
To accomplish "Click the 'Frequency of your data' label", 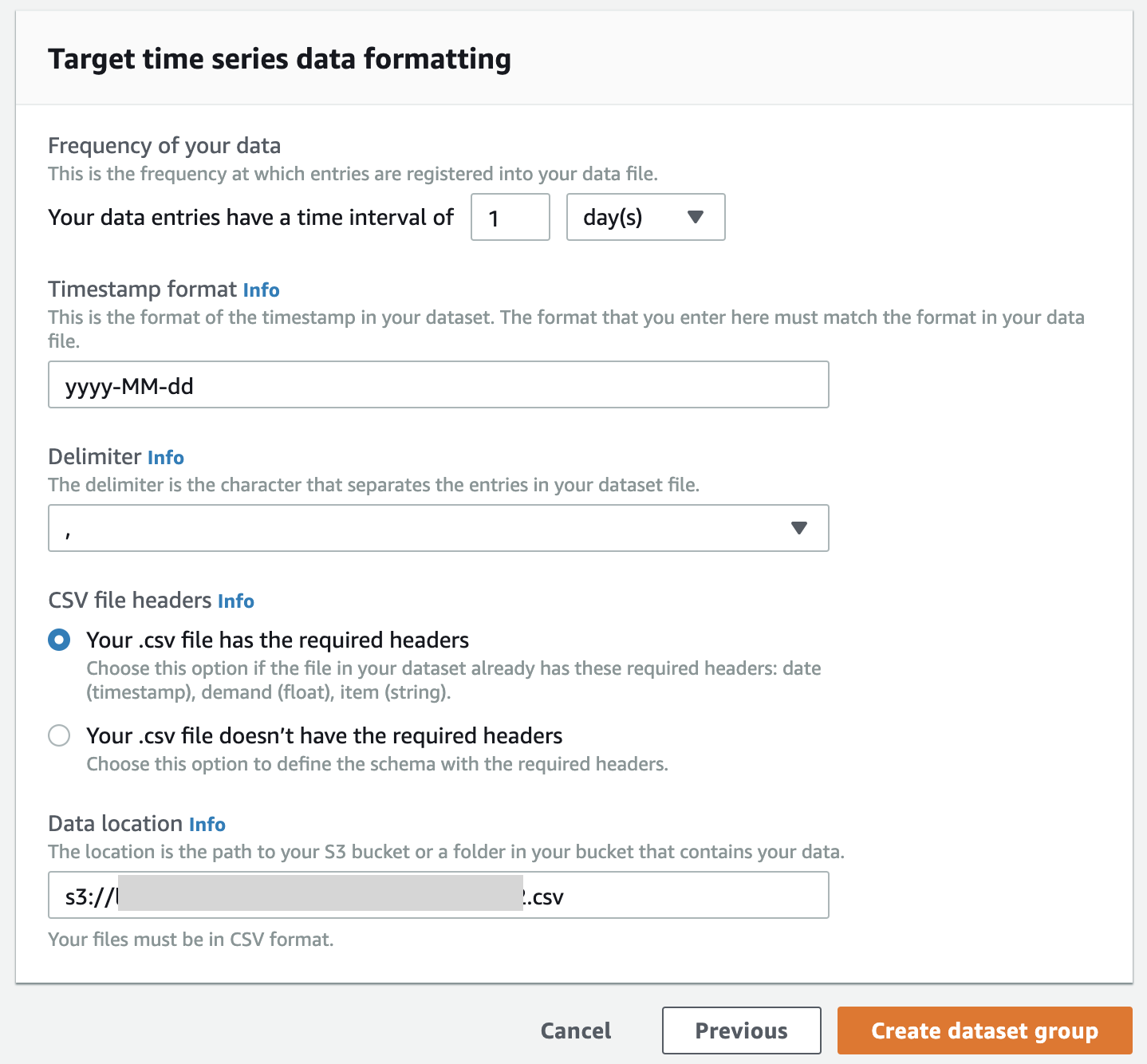I will [164, 145].
